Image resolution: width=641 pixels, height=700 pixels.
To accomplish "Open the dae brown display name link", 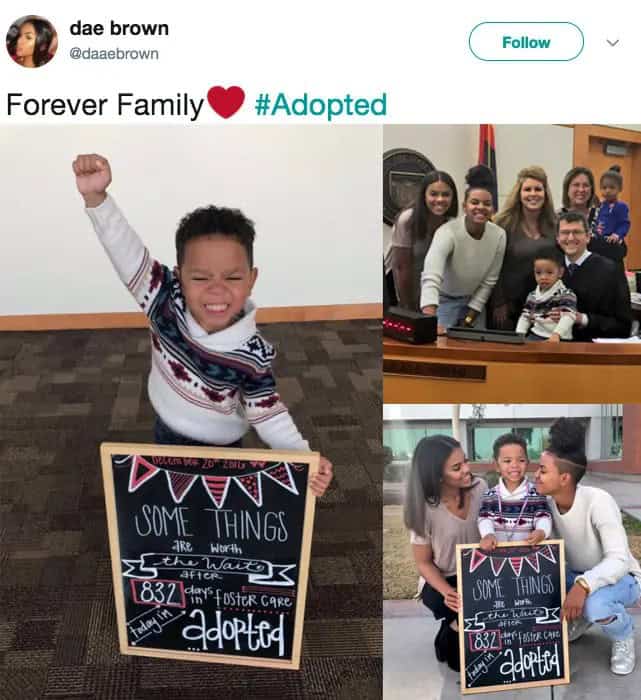I will pos(119,28).
